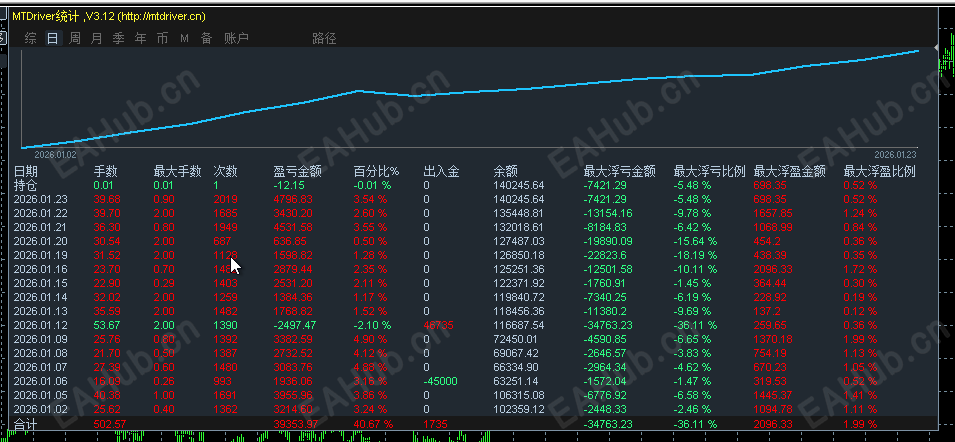Viewport: 955px width, 442px height.
Task: Open the 年 yearly statistics tab
Action: pyautogui.click(x=140, y=38)
